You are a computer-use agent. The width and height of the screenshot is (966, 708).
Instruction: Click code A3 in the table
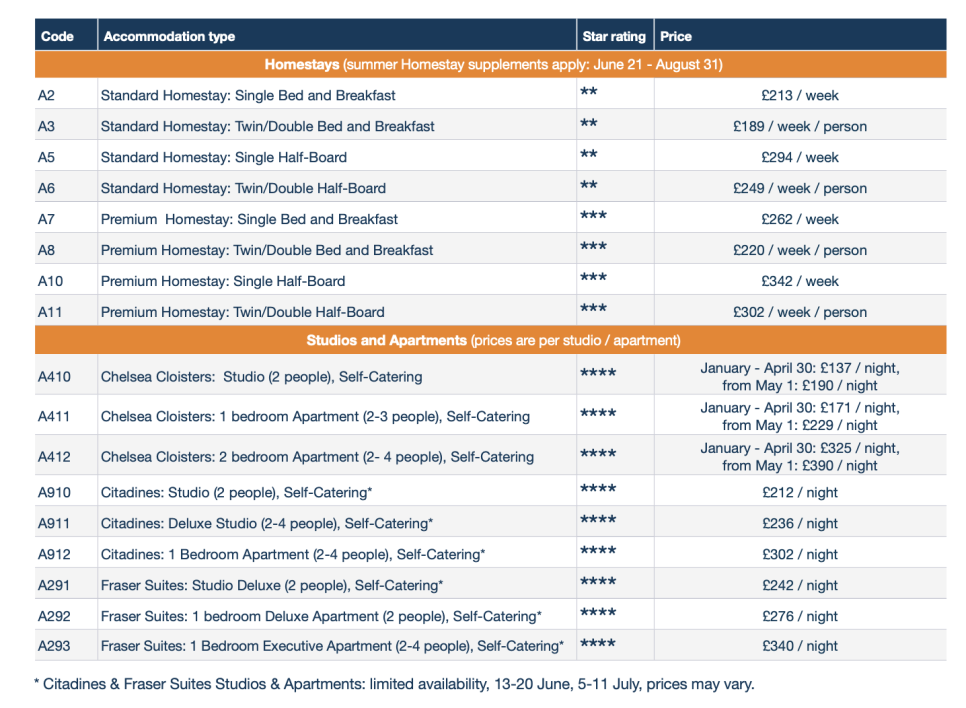pos(46,126)
